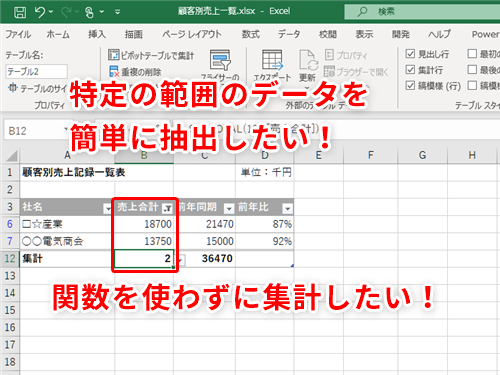
Task: Open the 売上合計 filter dropdown
Action: [x=167, y=209]
